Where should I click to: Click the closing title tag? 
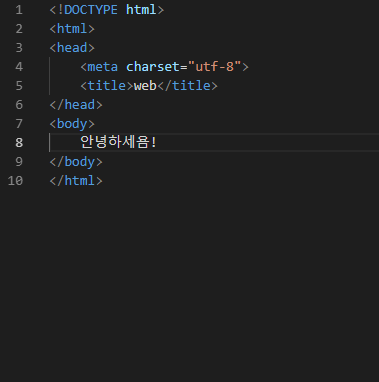point(187,86)
